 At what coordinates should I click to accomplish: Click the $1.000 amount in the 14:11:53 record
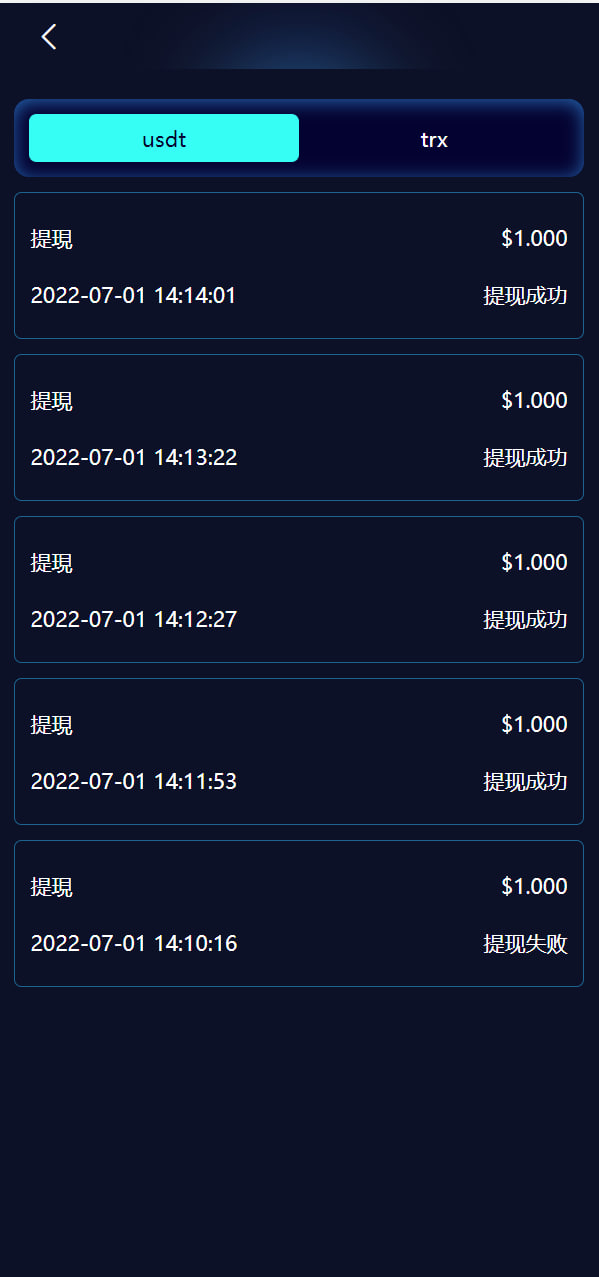pyautogui.click(x=534, y=724)
